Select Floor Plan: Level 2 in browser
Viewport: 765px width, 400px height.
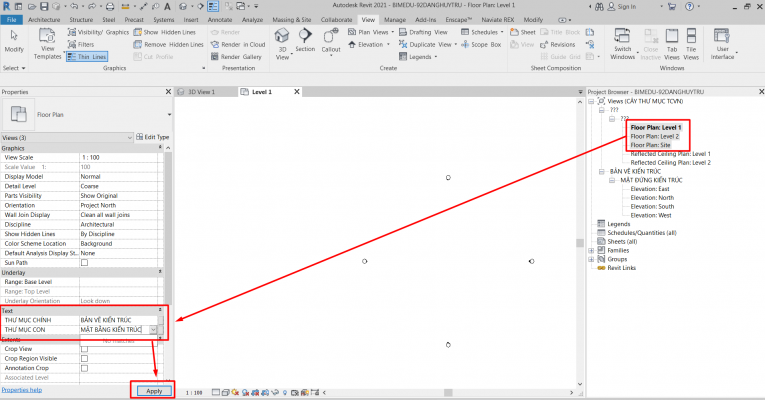point(655,136)
